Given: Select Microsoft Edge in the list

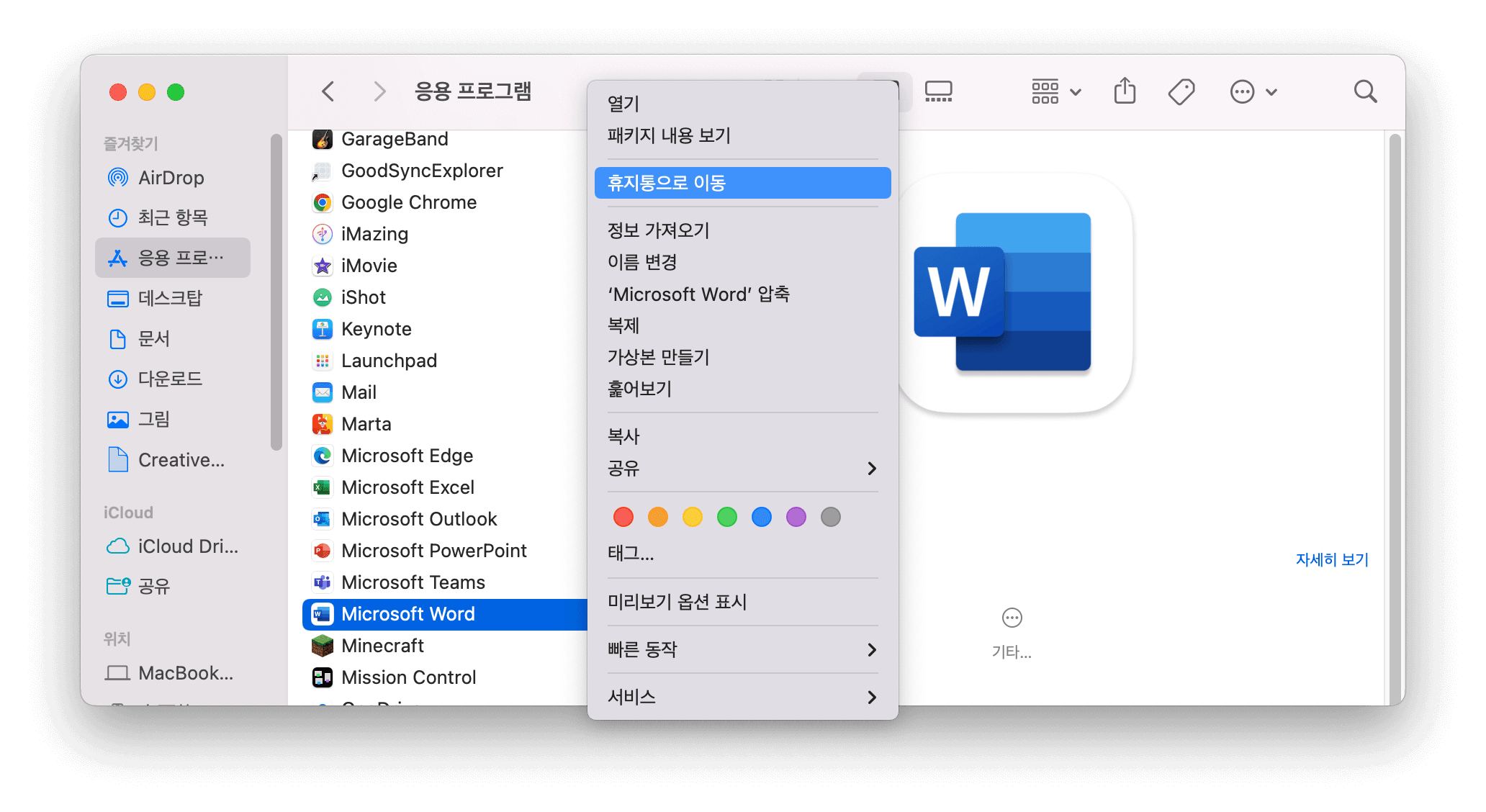Looking at the screenshot, I should (445, 456).
